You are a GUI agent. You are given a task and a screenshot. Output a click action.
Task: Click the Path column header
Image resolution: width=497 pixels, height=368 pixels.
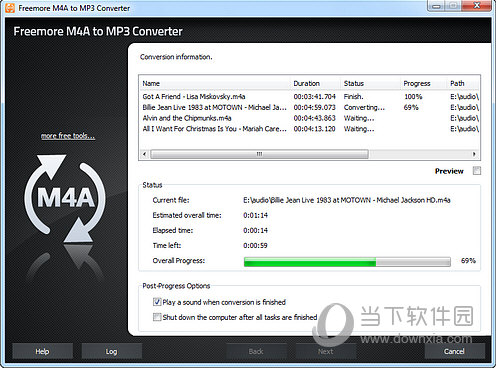(x=463, y=83)
